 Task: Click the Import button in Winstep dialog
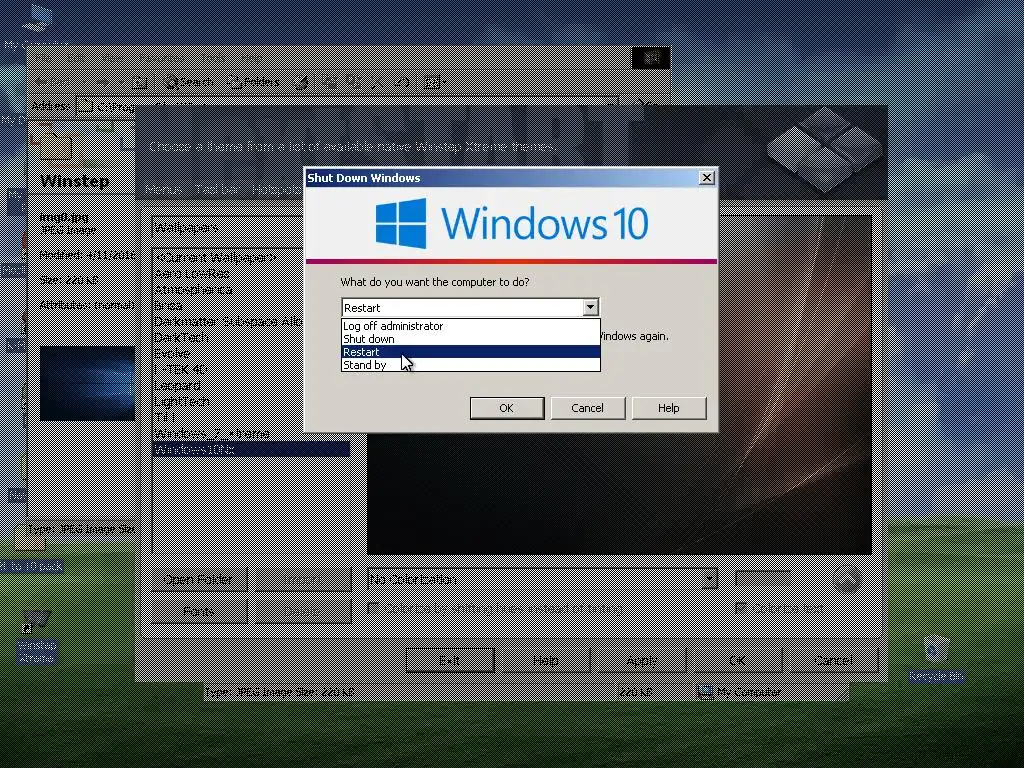[x=303, y=579]
